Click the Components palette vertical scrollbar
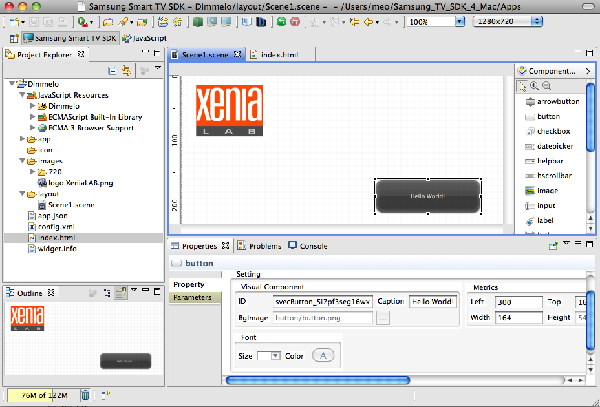Viewport: 600px width, 407px height. tap(590, 119)
